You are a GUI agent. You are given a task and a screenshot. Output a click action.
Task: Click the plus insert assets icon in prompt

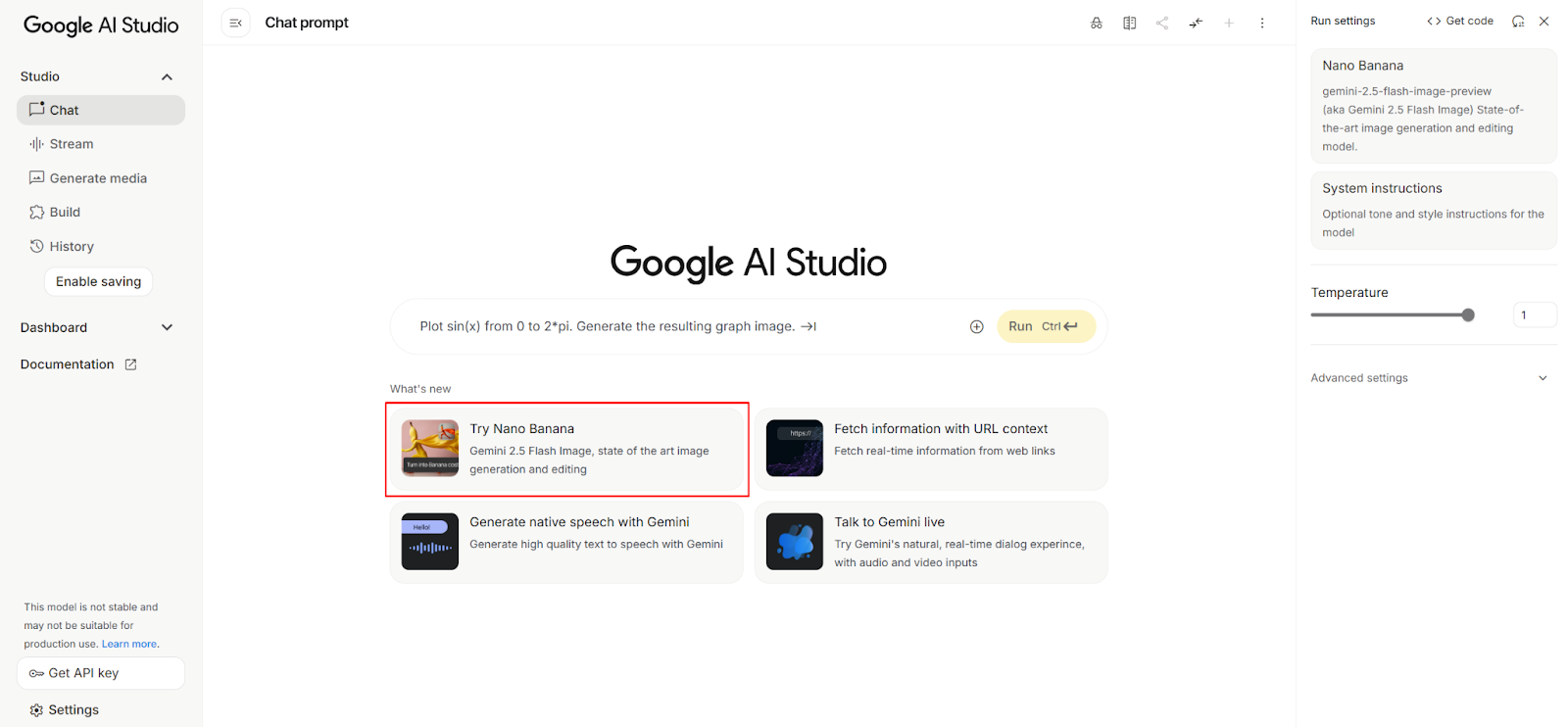tap(977, 327)
